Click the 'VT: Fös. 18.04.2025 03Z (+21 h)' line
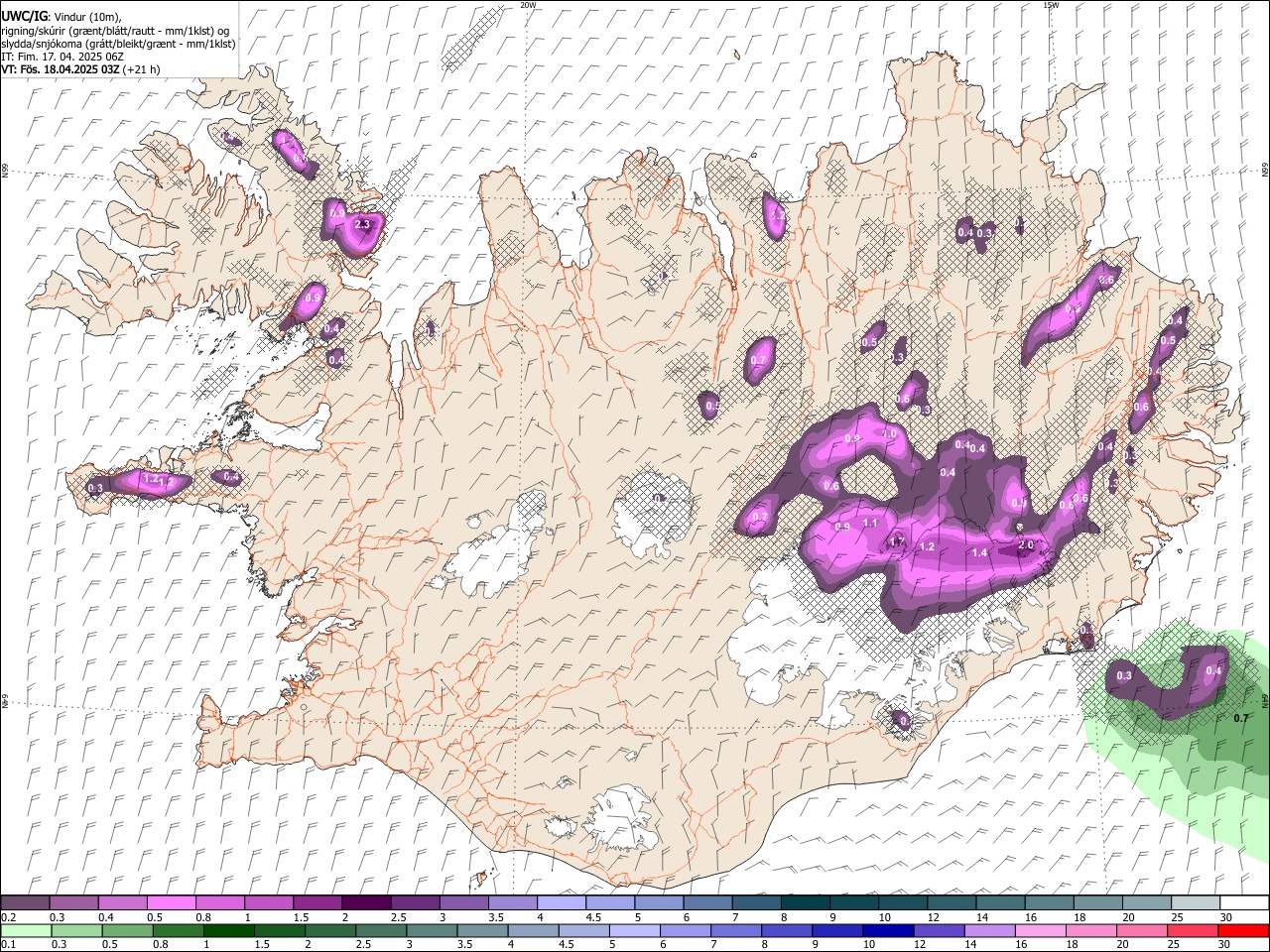Viewport: 1270px width, 952px height. [x=80, y=69]
